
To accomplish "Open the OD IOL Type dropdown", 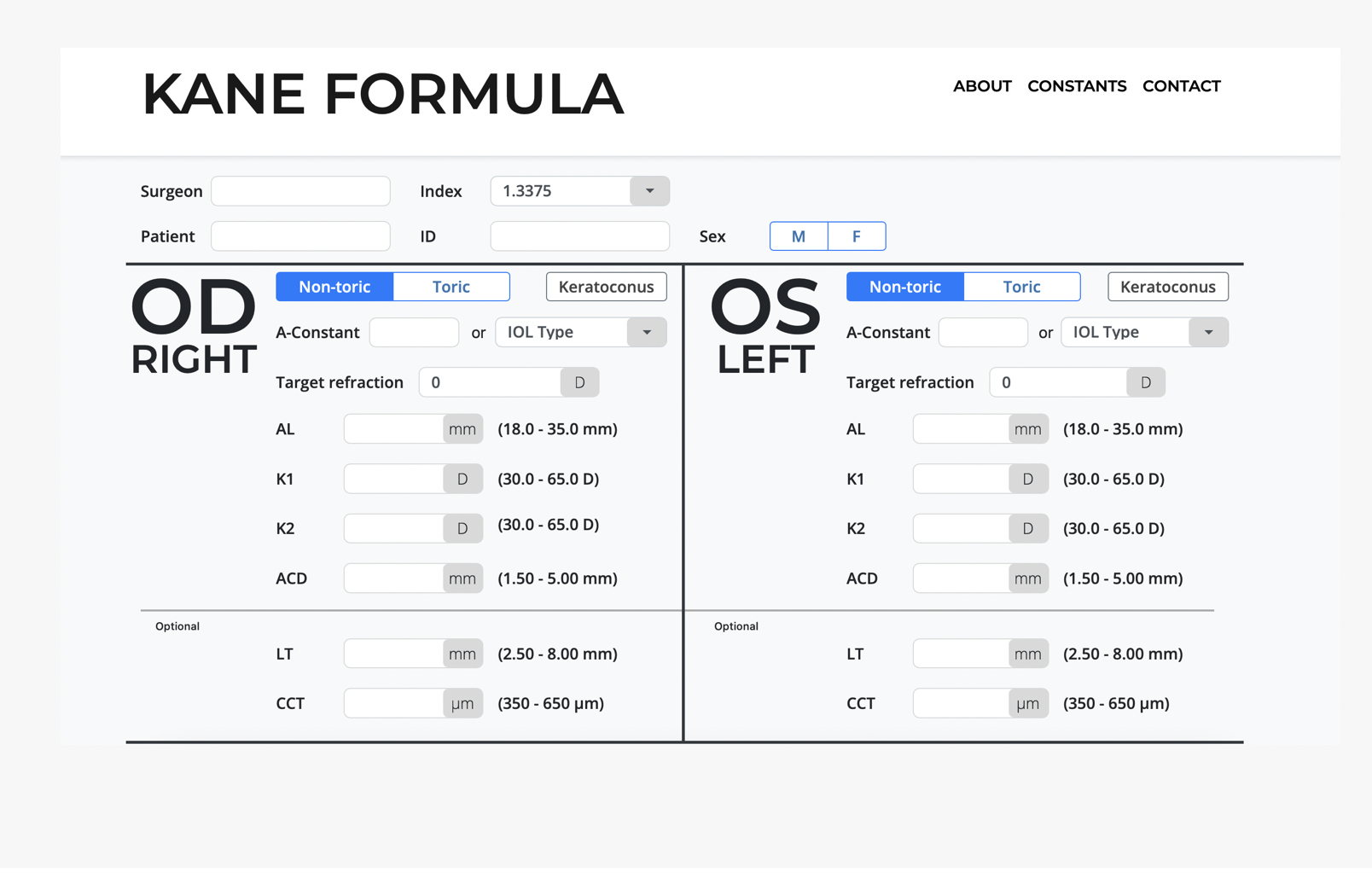I will 581,332.
